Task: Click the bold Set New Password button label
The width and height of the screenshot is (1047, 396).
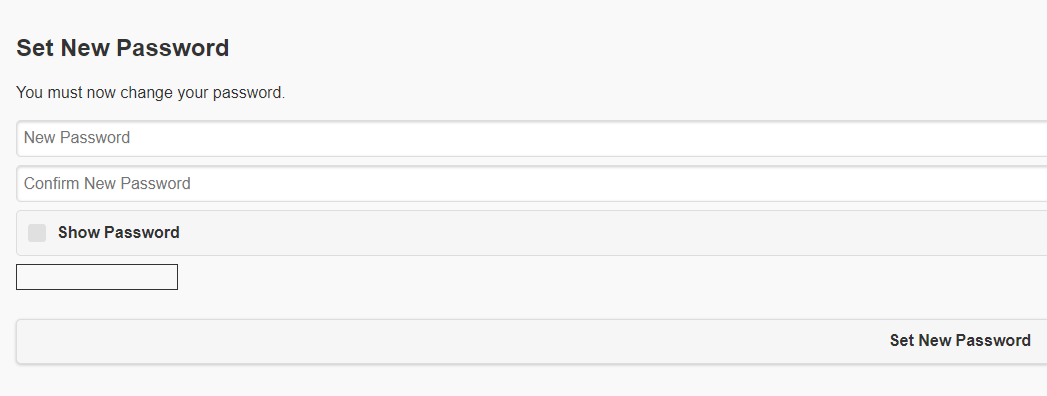Action: pos(960,341)
